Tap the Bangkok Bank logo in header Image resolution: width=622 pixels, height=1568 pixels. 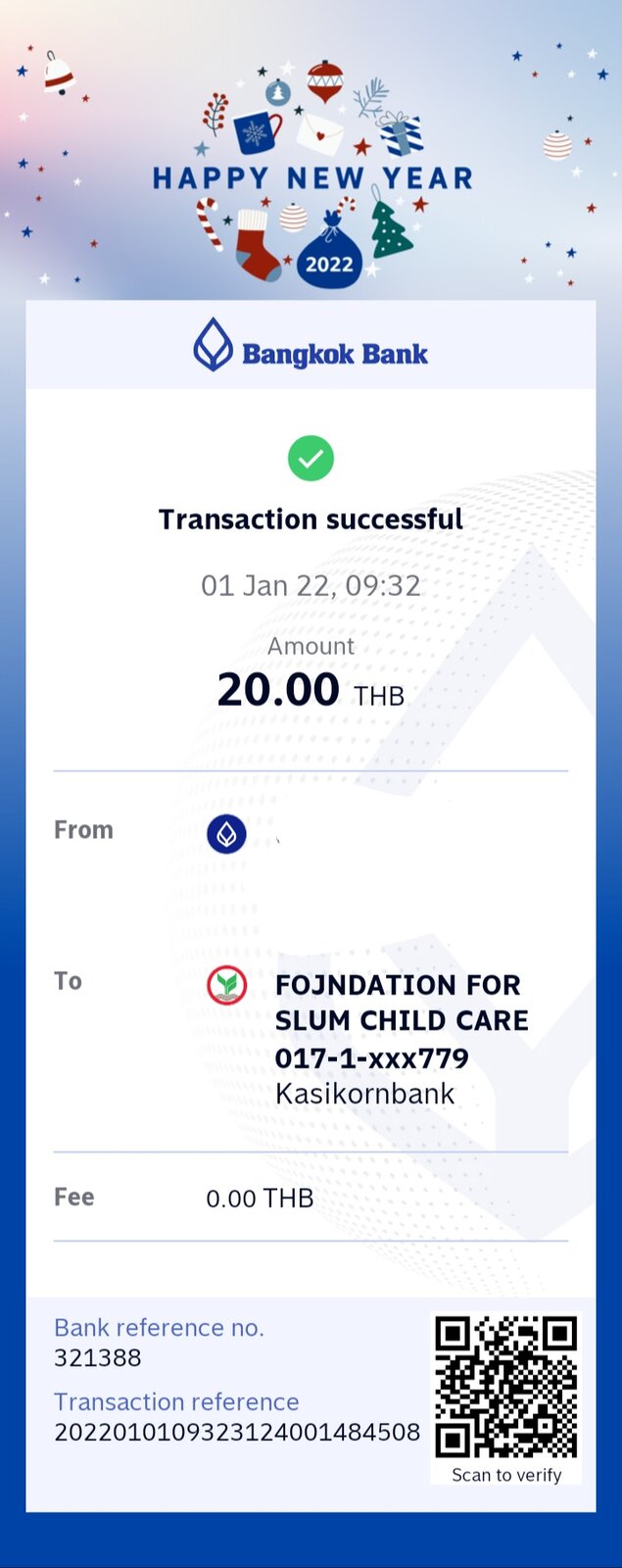[213, 345]
